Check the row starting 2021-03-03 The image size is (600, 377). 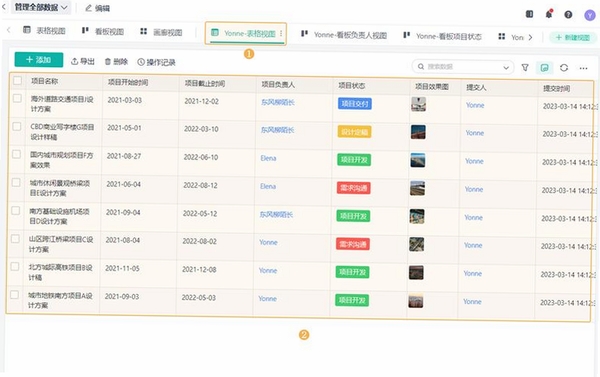pos(17,98)
